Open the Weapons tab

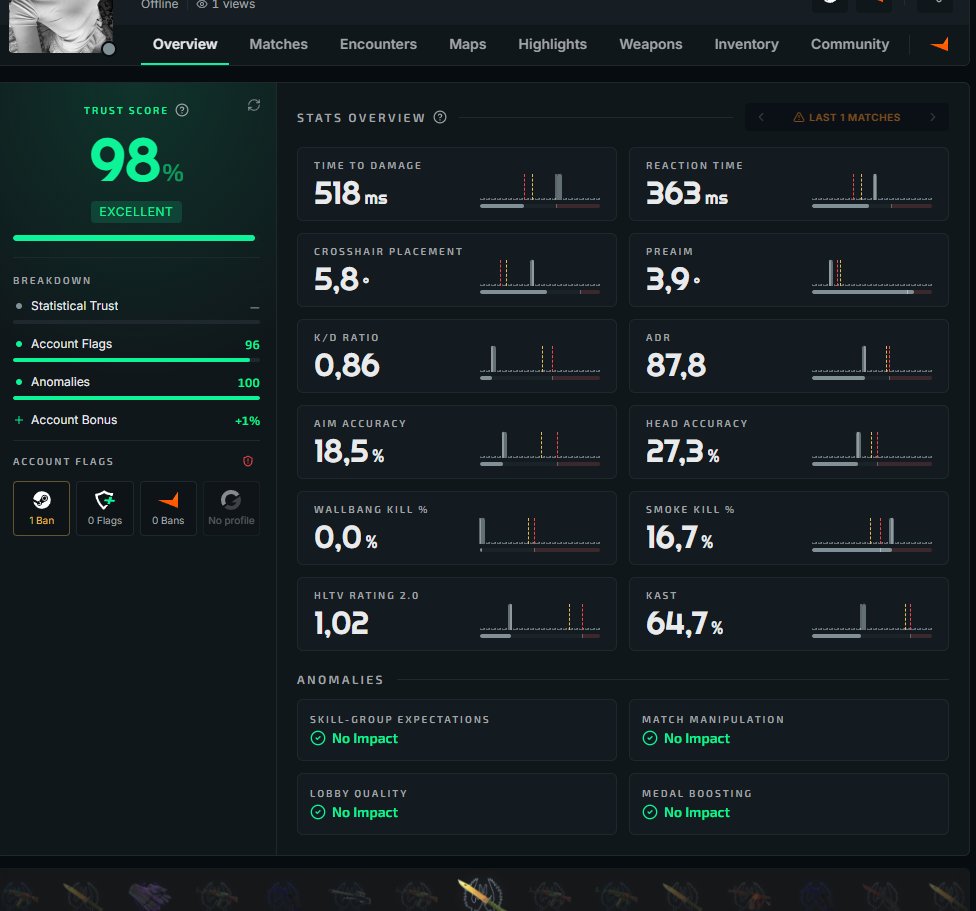click(x=650, y=44)
